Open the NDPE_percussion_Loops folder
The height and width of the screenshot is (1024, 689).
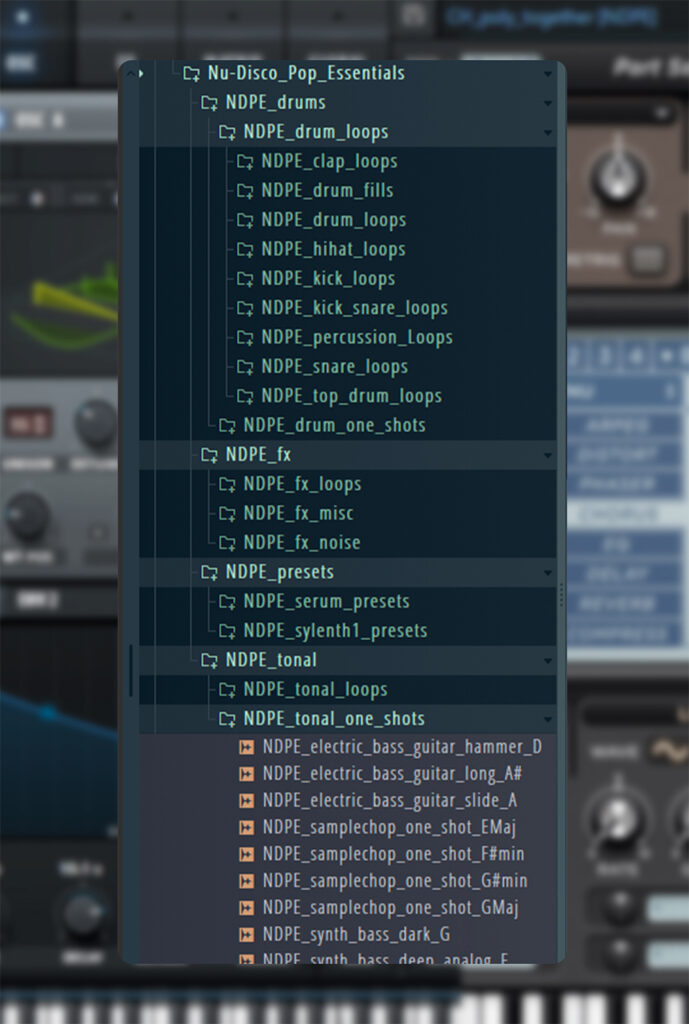[356, 338]
